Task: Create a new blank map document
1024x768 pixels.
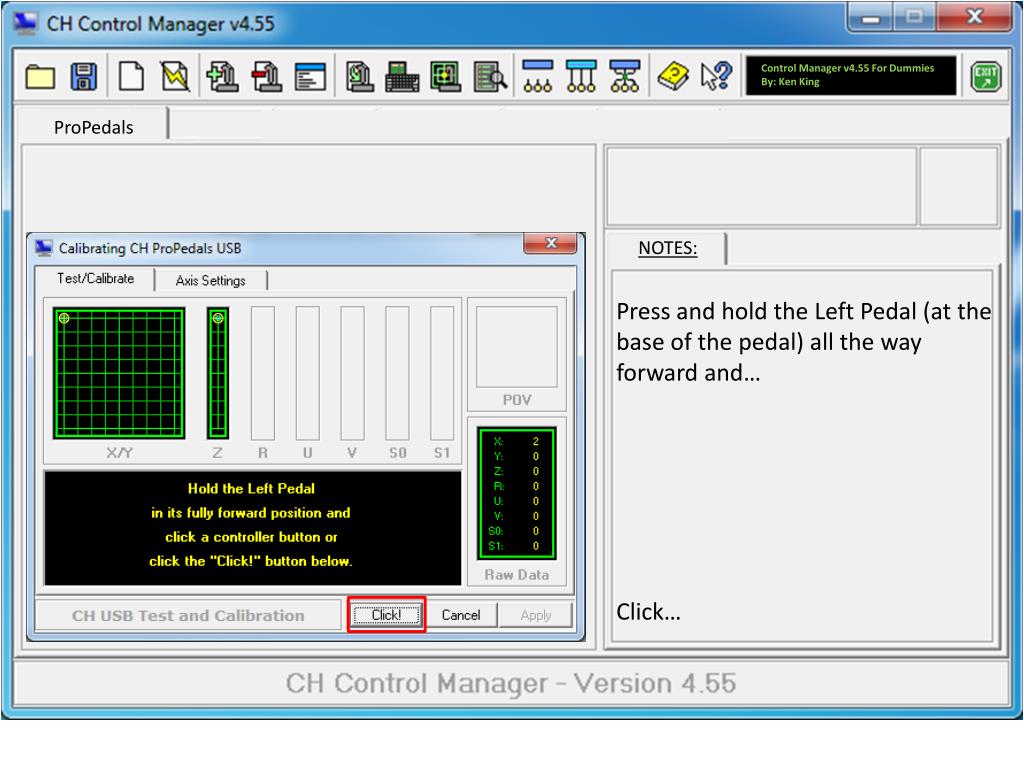Action: pos(131,76)
